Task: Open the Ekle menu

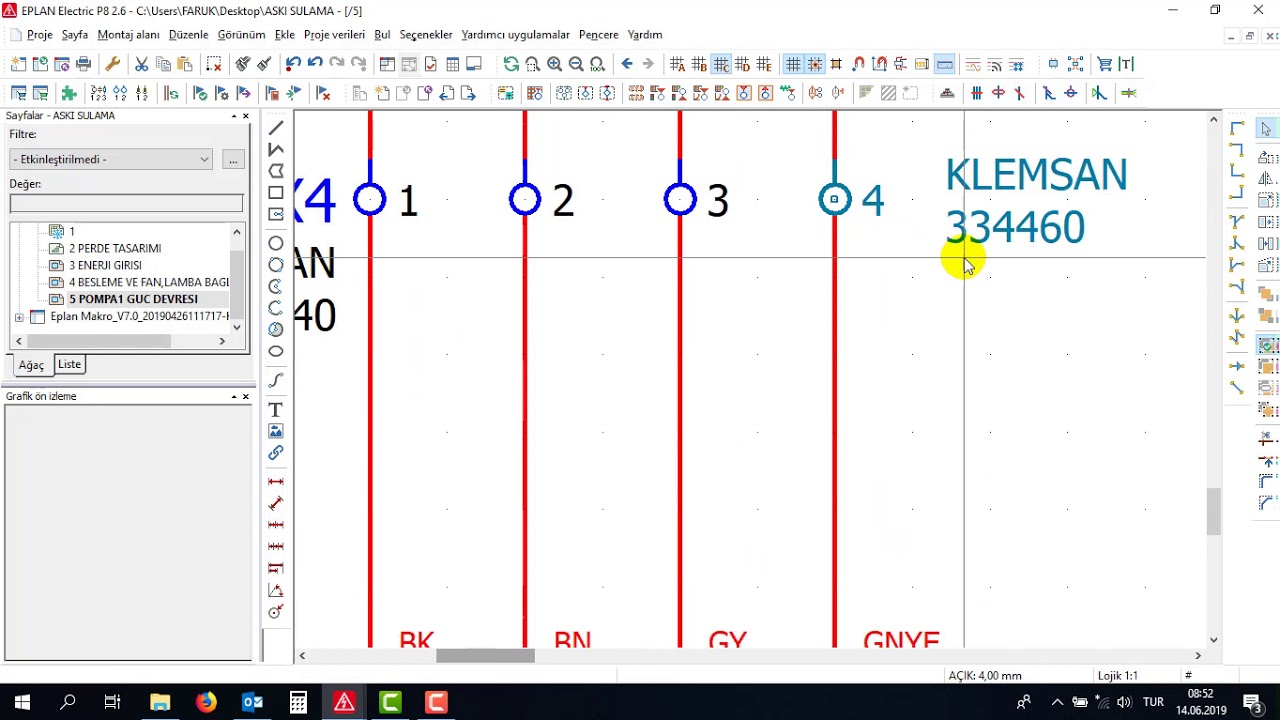Action: (x=285, y=35)
